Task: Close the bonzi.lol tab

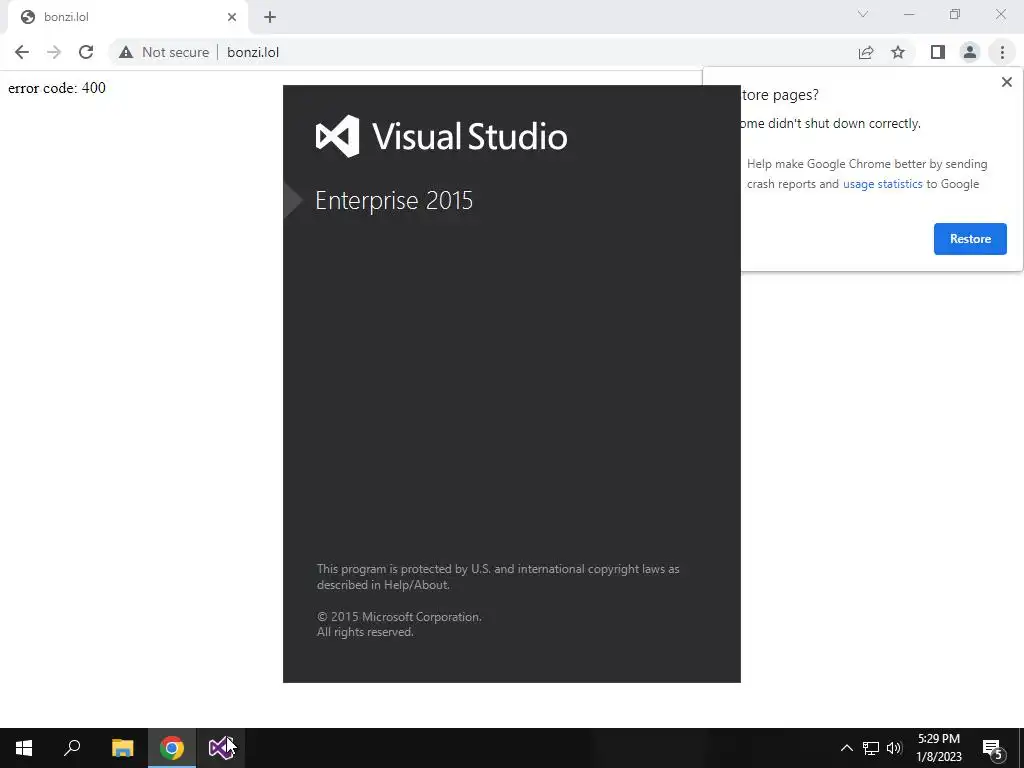Action: (232, 17)
